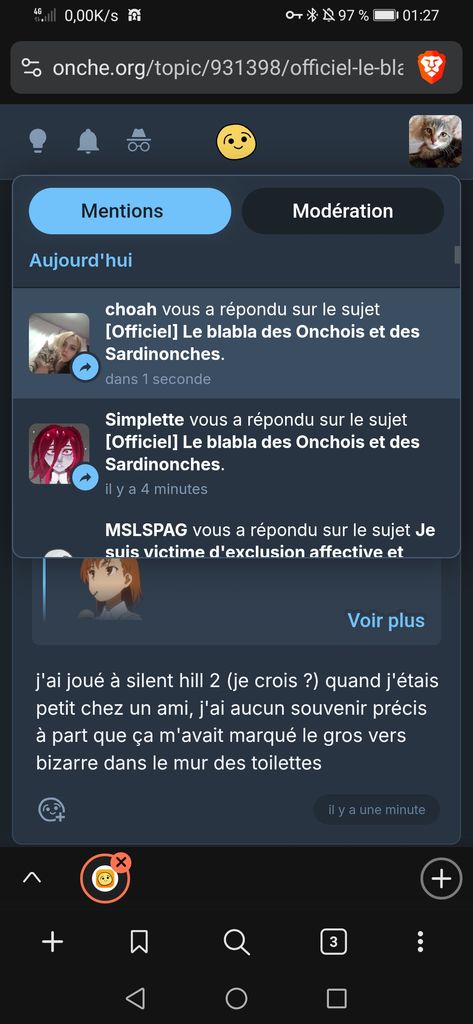Close the pinned tab with red X

point(121,862)
